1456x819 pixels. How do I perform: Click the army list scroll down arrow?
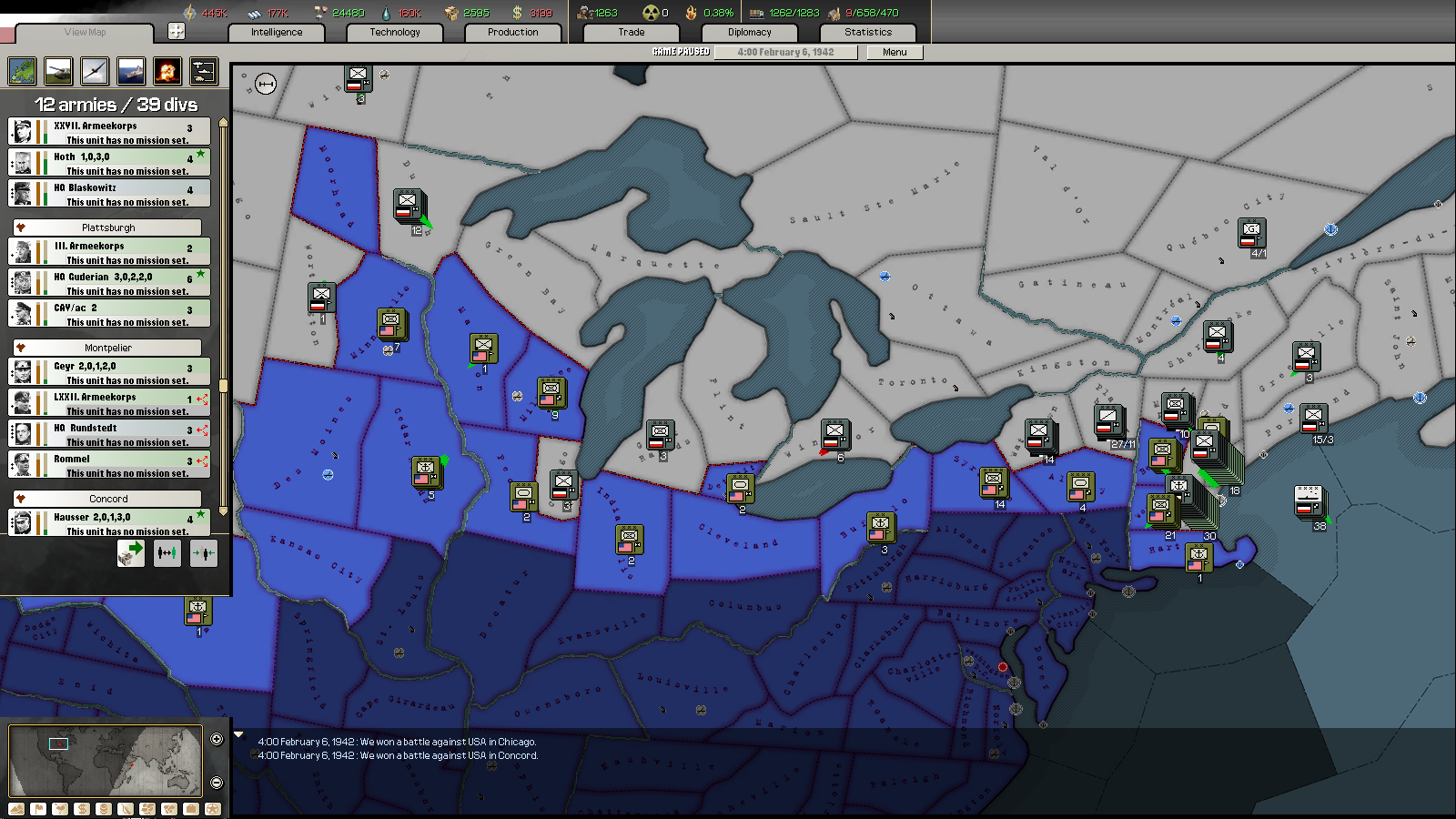223,511
